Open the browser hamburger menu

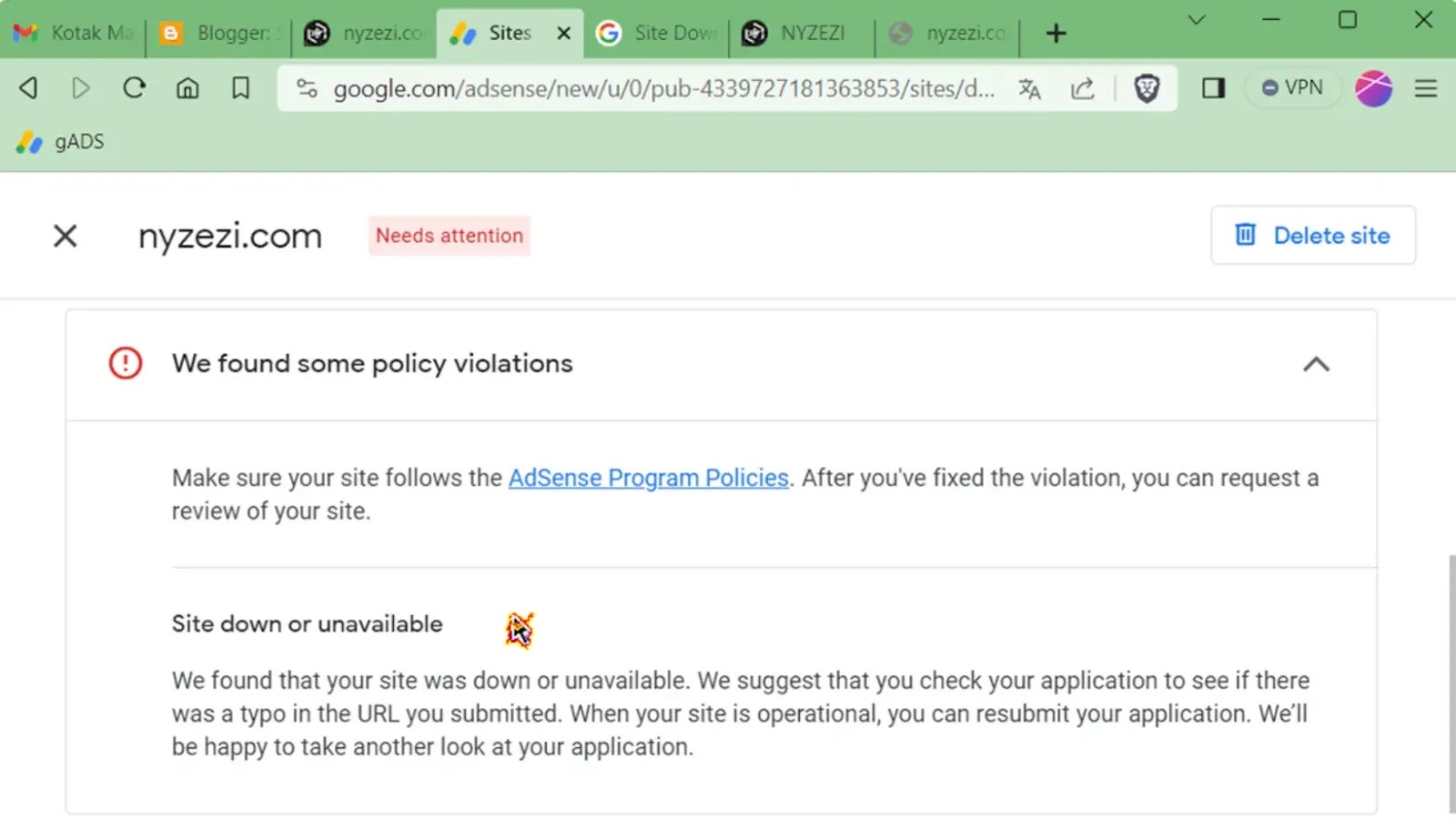pos(1426,88)
